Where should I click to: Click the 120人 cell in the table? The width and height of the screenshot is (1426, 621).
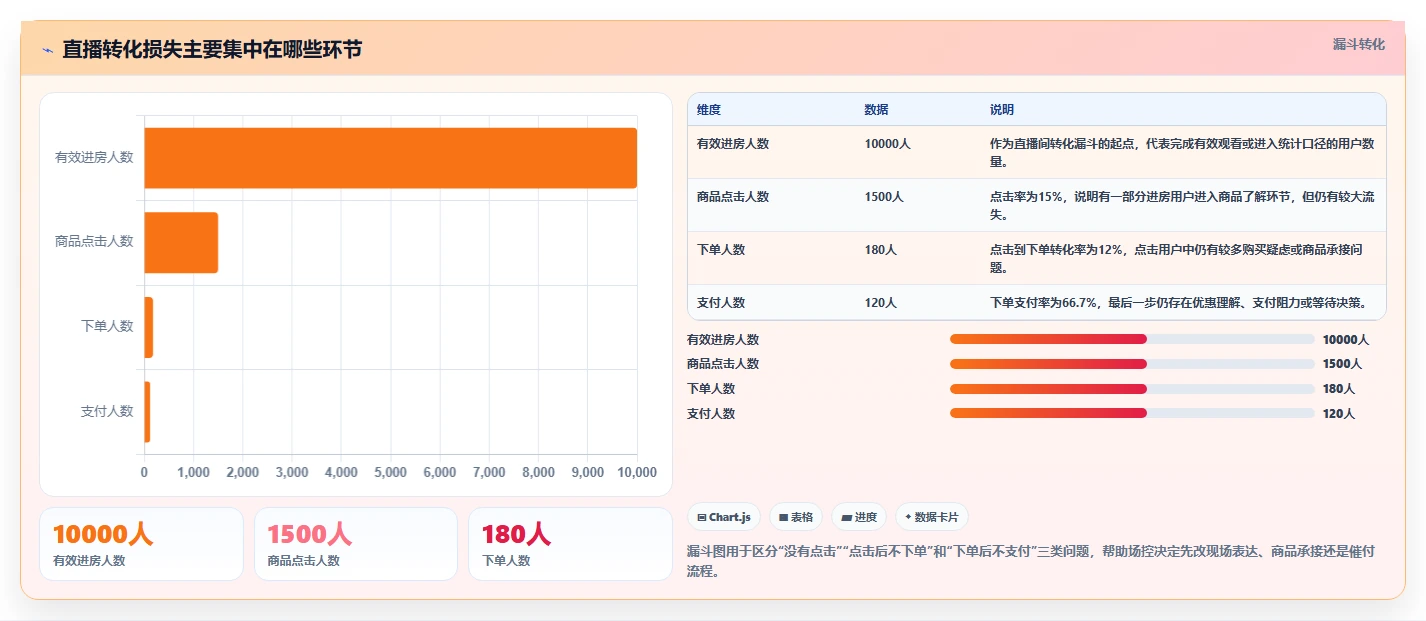(x=881, y=302)
